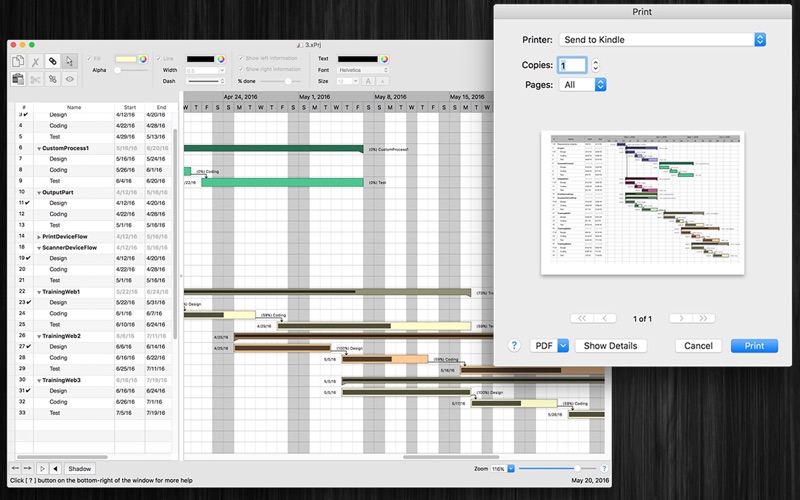Click the yellow Fill color swatch
Image resolution: width=800 pixels, height=500 pixels.
pyautogui.click(x=125, y=59)
